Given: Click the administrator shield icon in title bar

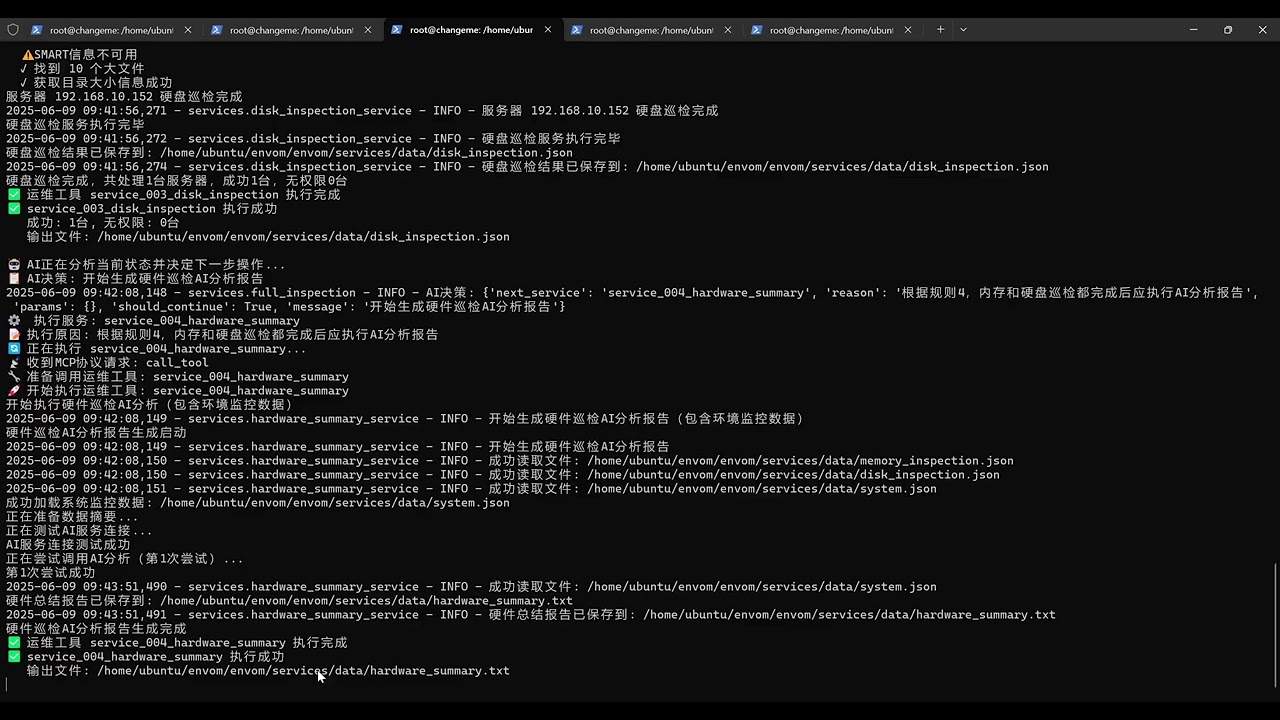Looking at the screenshot, I should pyautogui.click(x=13, y=30).
